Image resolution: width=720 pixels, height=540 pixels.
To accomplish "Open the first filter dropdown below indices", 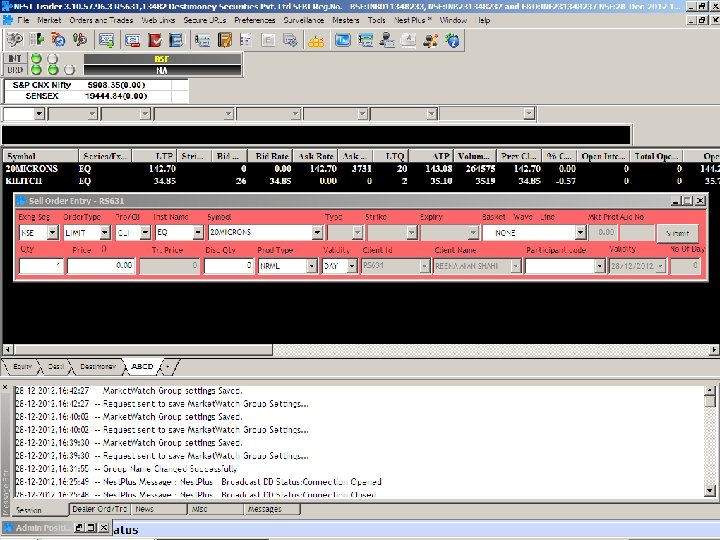I will 39,113.
